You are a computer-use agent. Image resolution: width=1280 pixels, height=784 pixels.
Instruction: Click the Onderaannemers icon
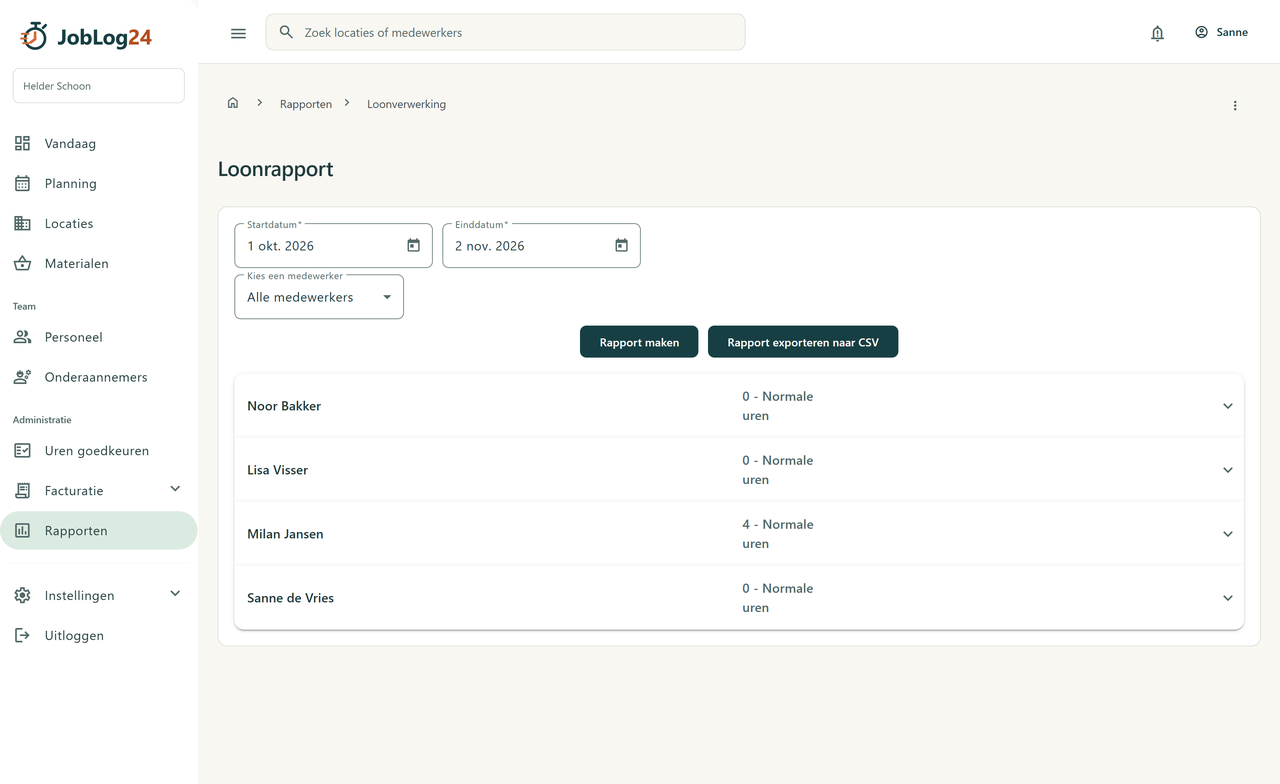(22, 377)
